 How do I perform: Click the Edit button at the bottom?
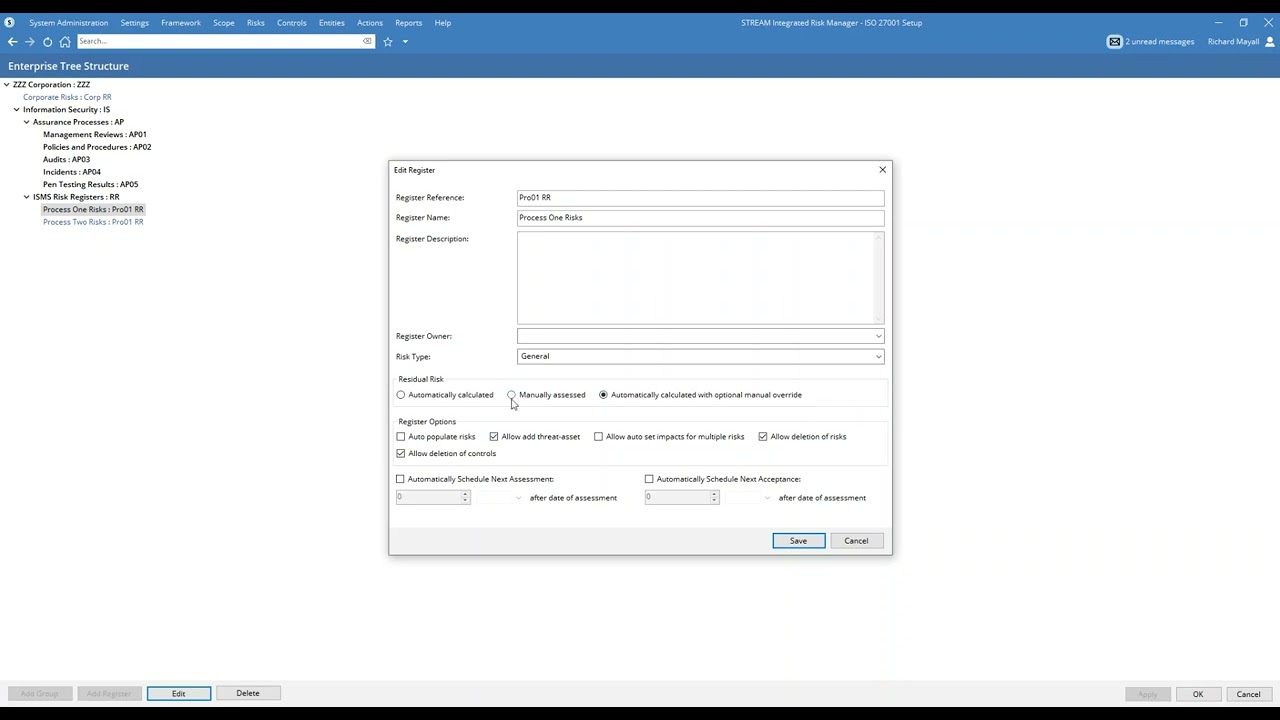pyautogui.click(x=178, y=693)
